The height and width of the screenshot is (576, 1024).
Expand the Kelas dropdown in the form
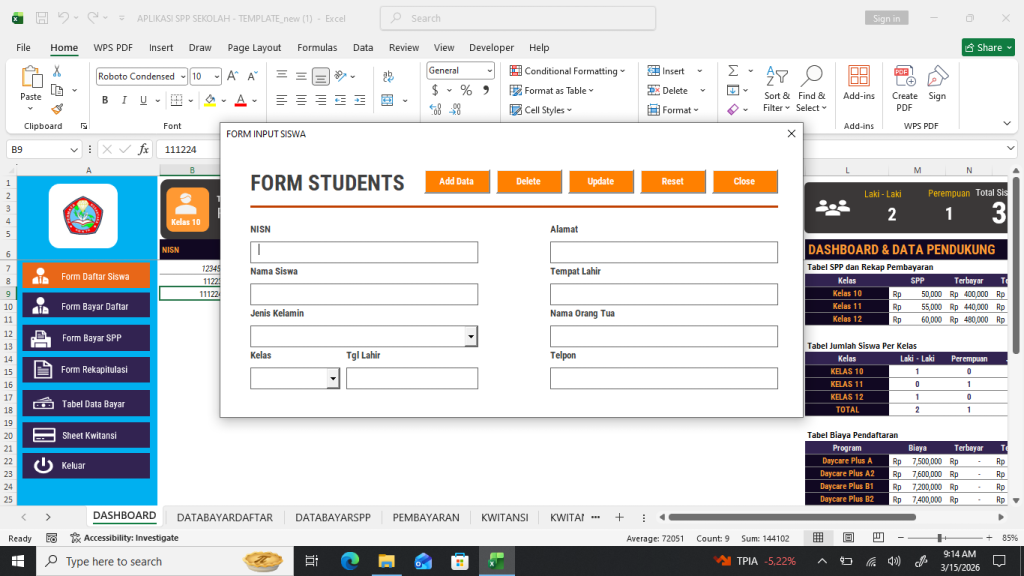click(x=333, y=379)
